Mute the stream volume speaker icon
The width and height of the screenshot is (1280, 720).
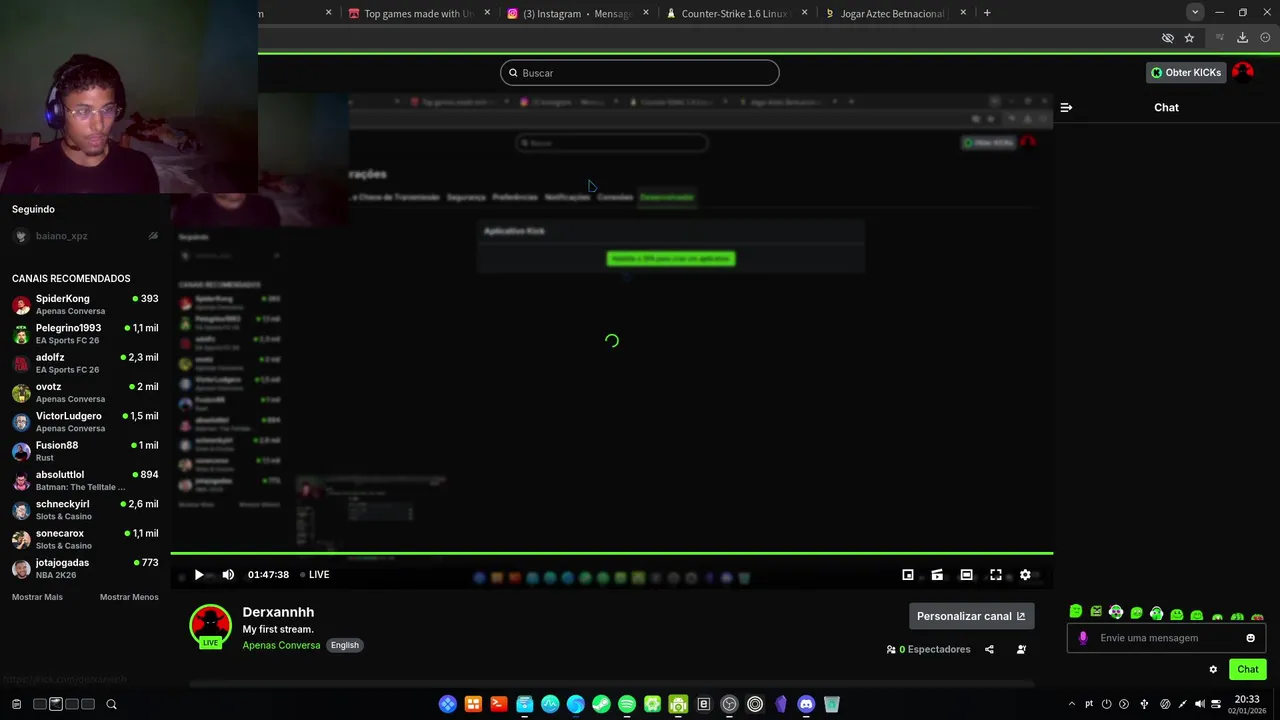(228, 575)
